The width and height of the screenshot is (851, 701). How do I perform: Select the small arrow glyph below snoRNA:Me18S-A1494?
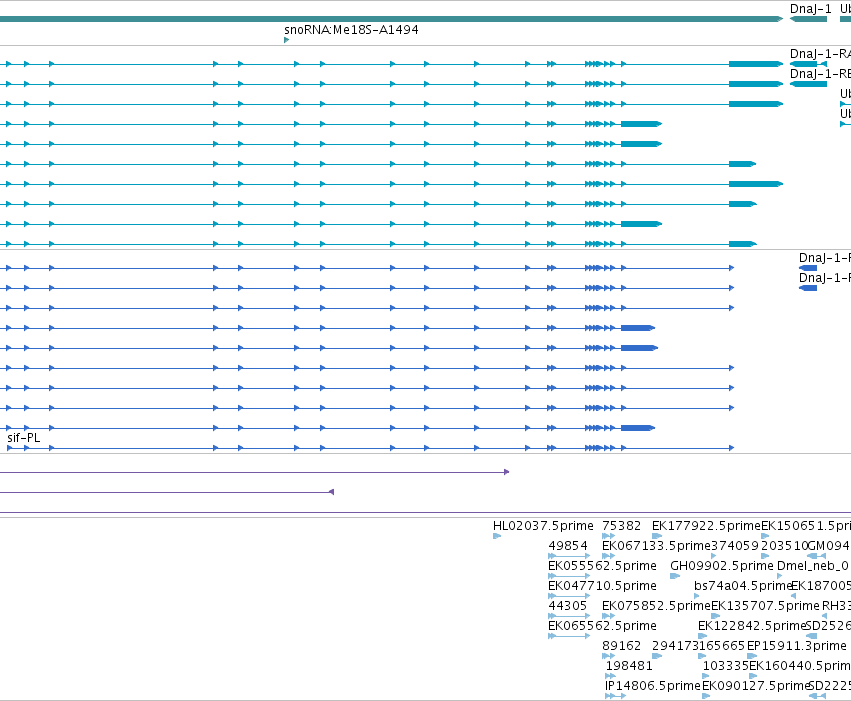[287, 40]
